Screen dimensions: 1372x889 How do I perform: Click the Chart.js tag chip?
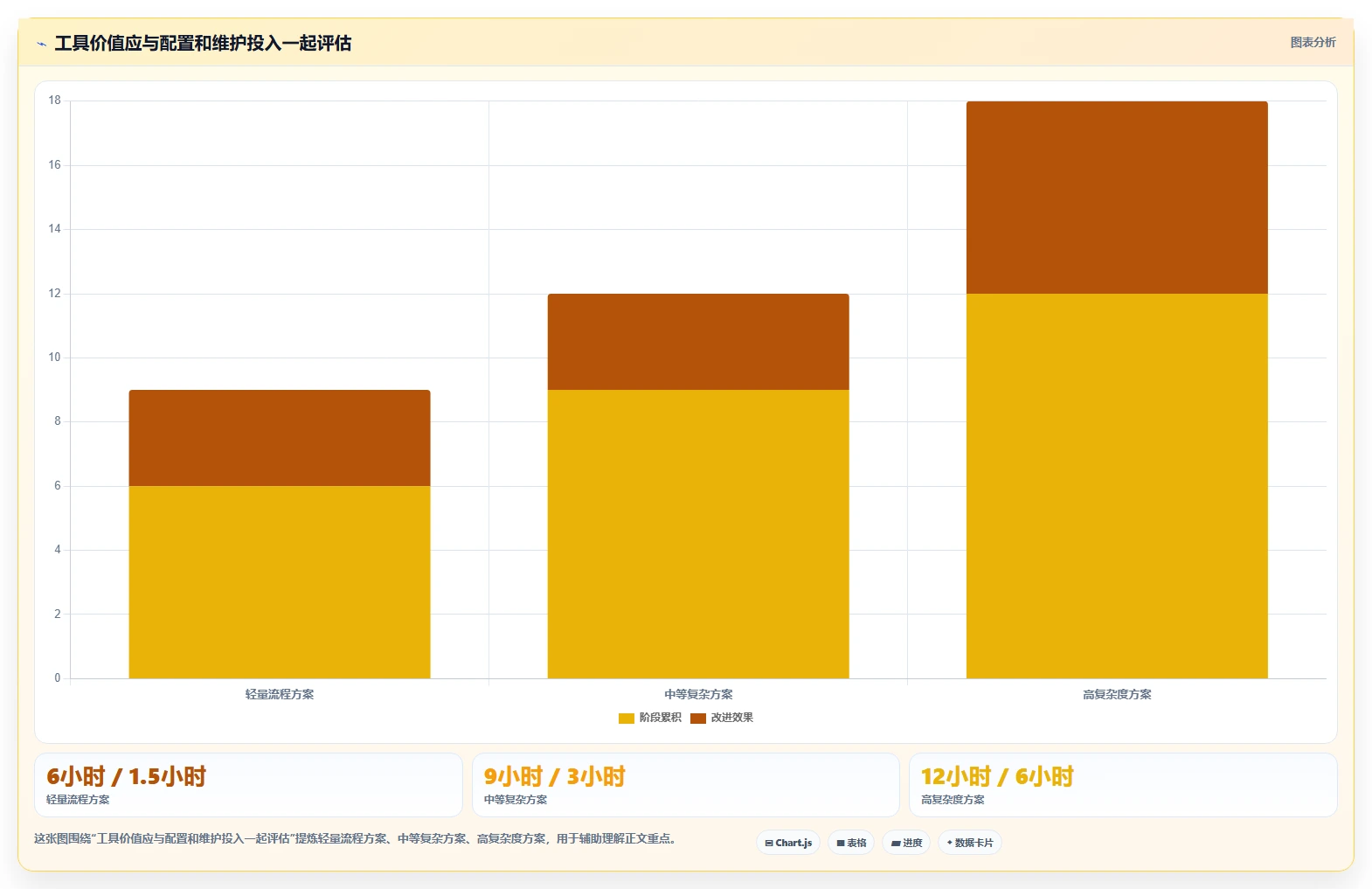pos(788,843)
